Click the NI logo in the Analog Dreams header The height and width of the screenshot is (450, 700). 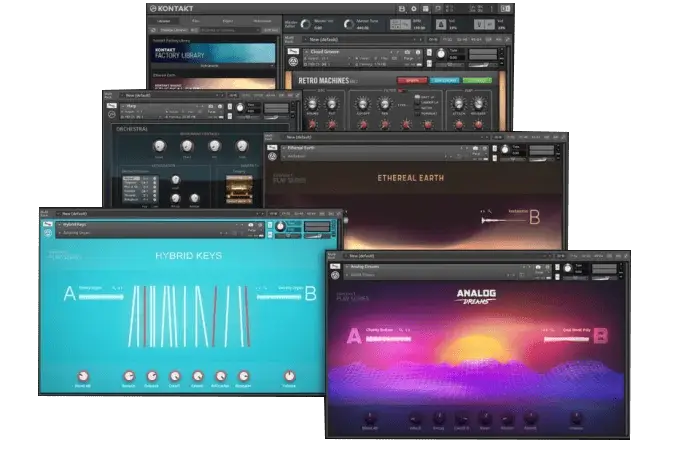(335, 275)
